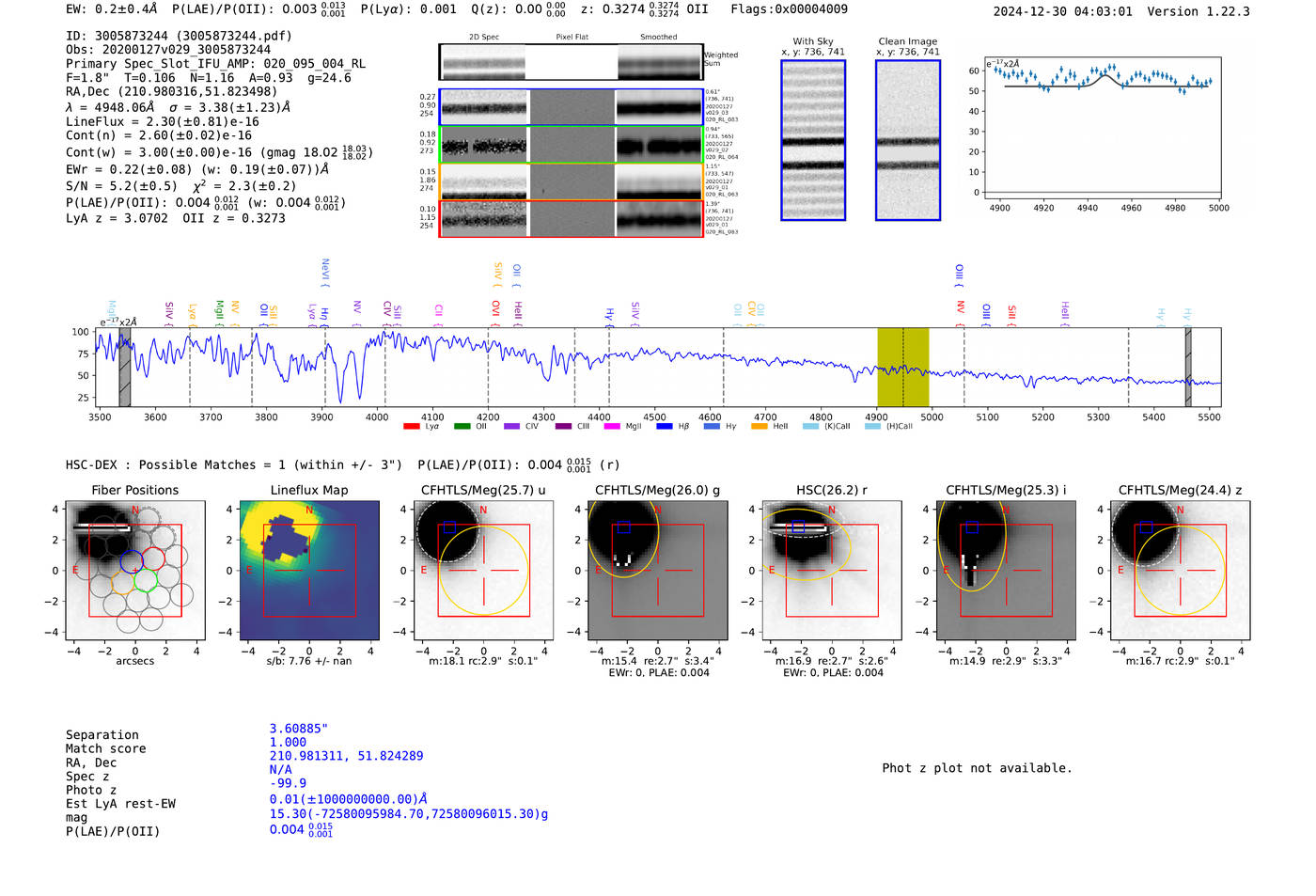The image size is (1316, 896).
Task: Click the 'm:18.1 rc:2.9" s:0.1"' caption
Action: tap(483, 661)
